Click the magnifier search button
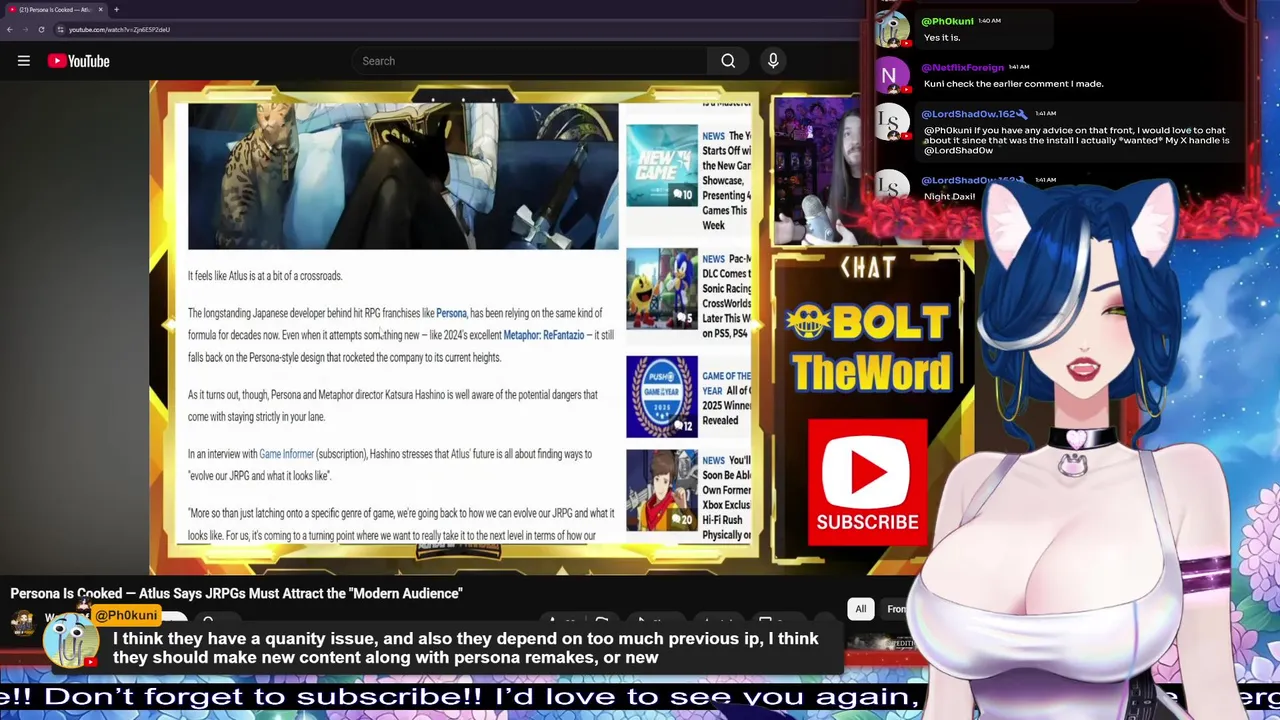Image resolution: width=1280 pixels, height=720 pixels. (x=728, y=61)
